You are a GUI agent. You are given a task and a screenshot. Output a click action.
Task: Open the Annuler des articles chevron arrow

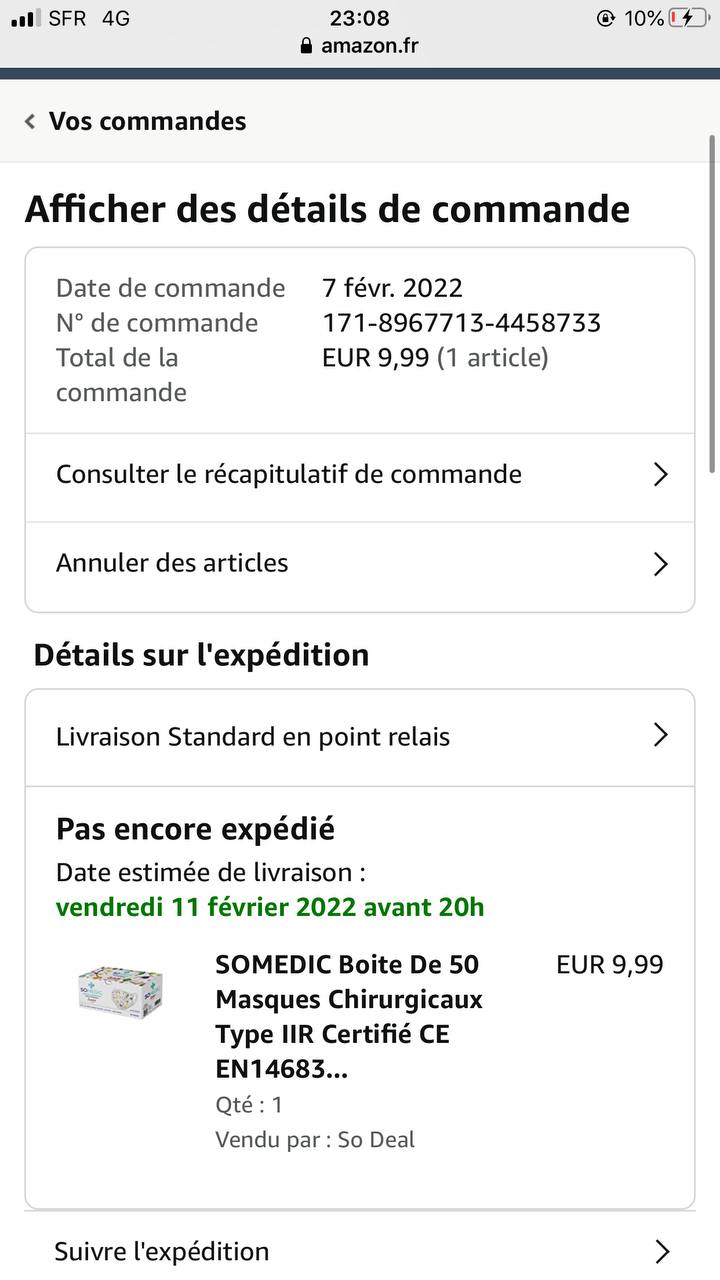(x=660, y=564)
